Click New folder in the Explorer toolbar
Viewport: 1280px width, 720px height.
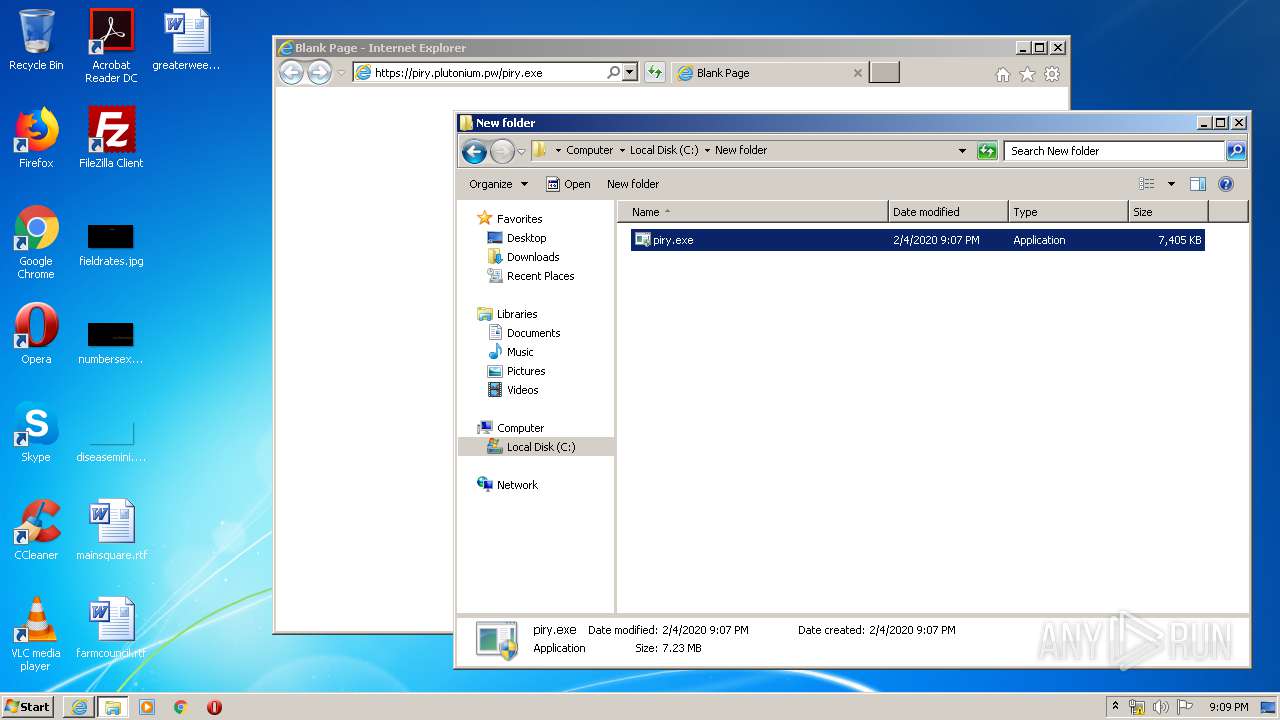tap(633, 184)
